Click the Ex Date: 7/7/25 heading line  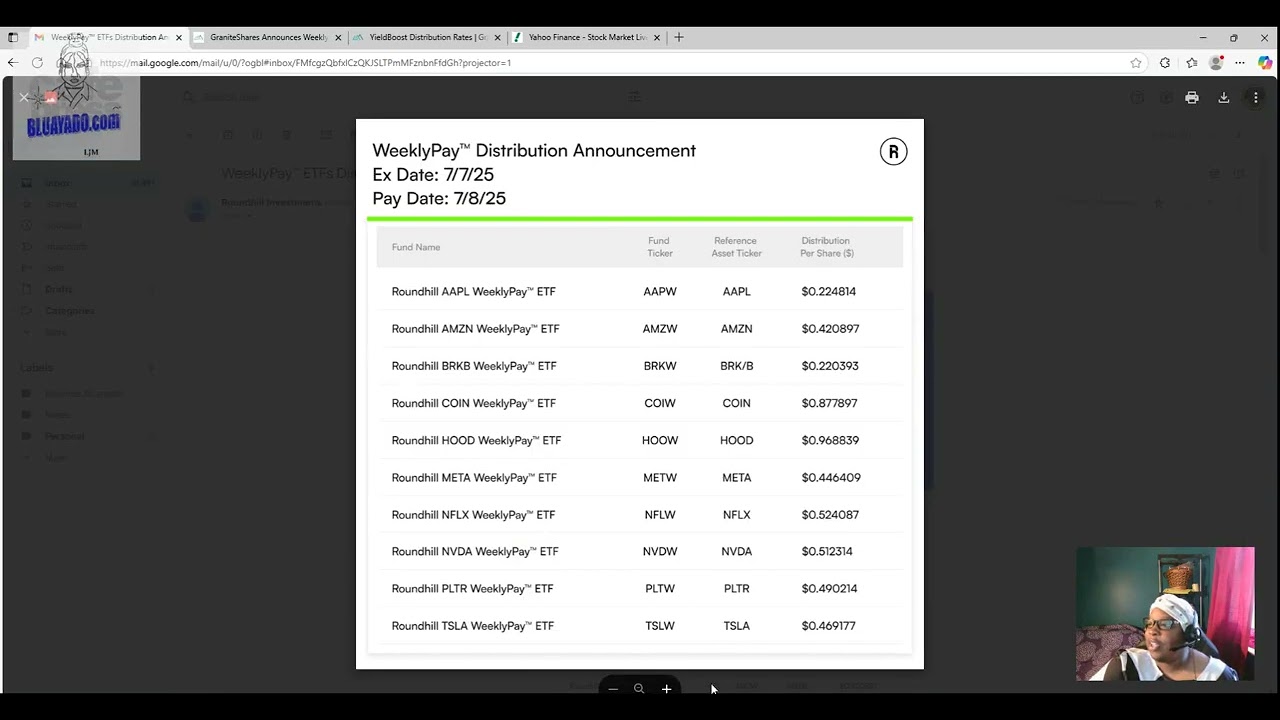(433, 175)
